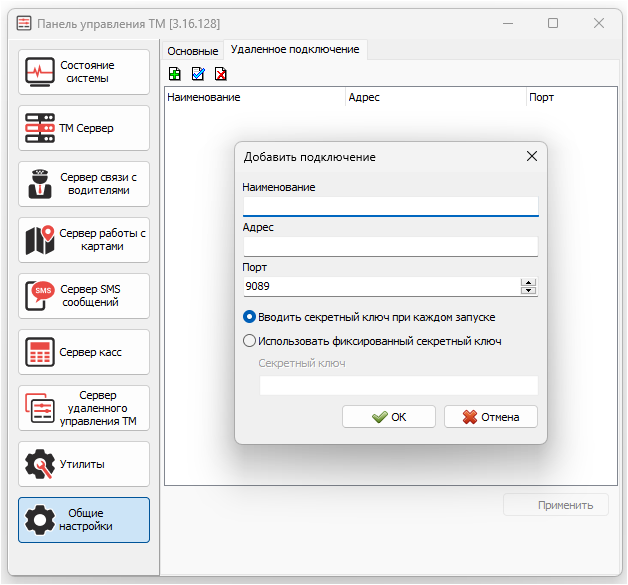Confirm the dialog with OK button
The height and width of the screenshot is (585, 628).
388,417
